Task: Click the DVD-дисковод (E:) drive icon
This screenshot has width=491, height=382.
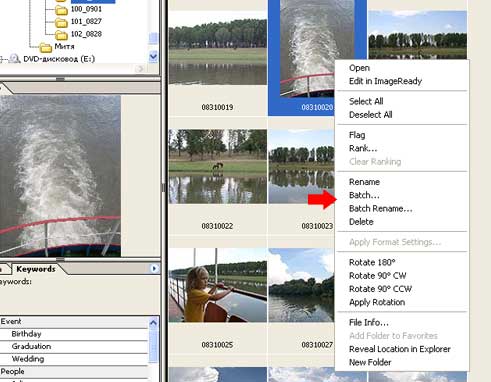Action: (14, 59)
